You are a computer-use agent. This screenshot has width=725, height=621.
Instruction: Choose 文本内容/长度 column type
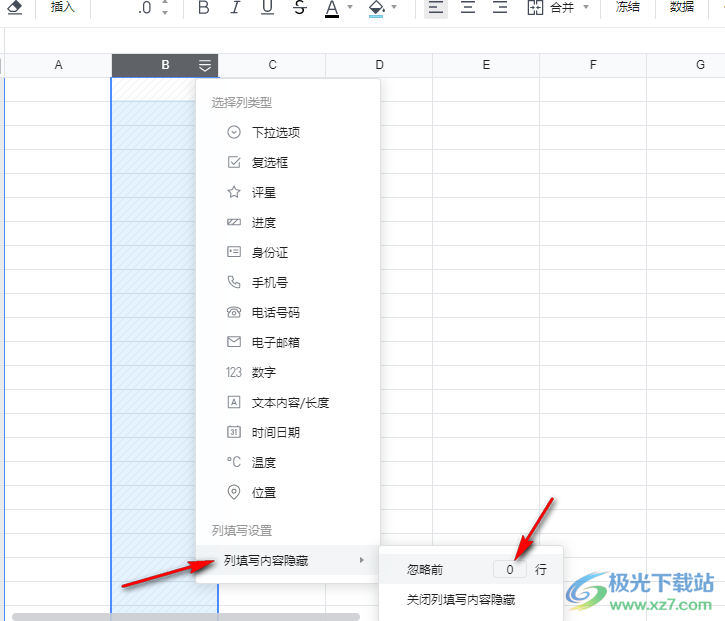tap(288, 403)
